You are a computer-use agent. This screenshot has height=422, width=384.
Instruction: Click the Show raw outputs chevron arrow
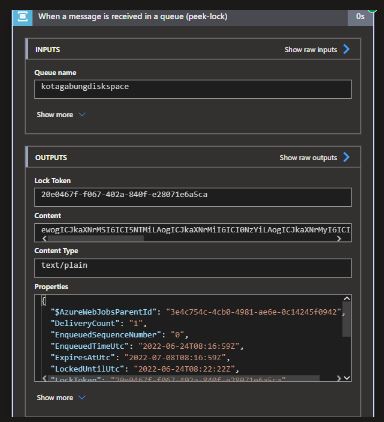[347, 157]
